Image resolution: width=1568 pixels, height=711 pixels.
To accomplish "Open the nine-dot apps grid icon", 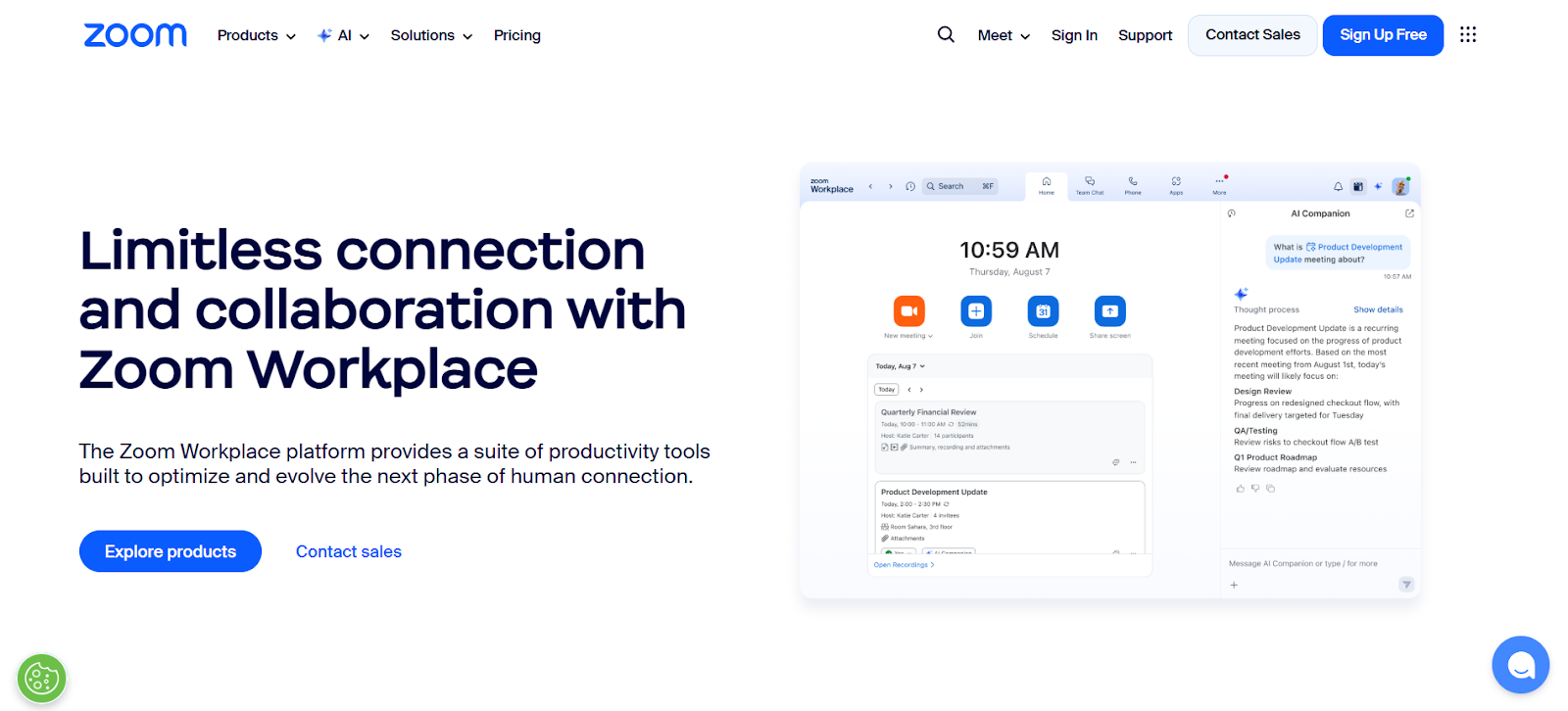I will (x=1467, y=34).
